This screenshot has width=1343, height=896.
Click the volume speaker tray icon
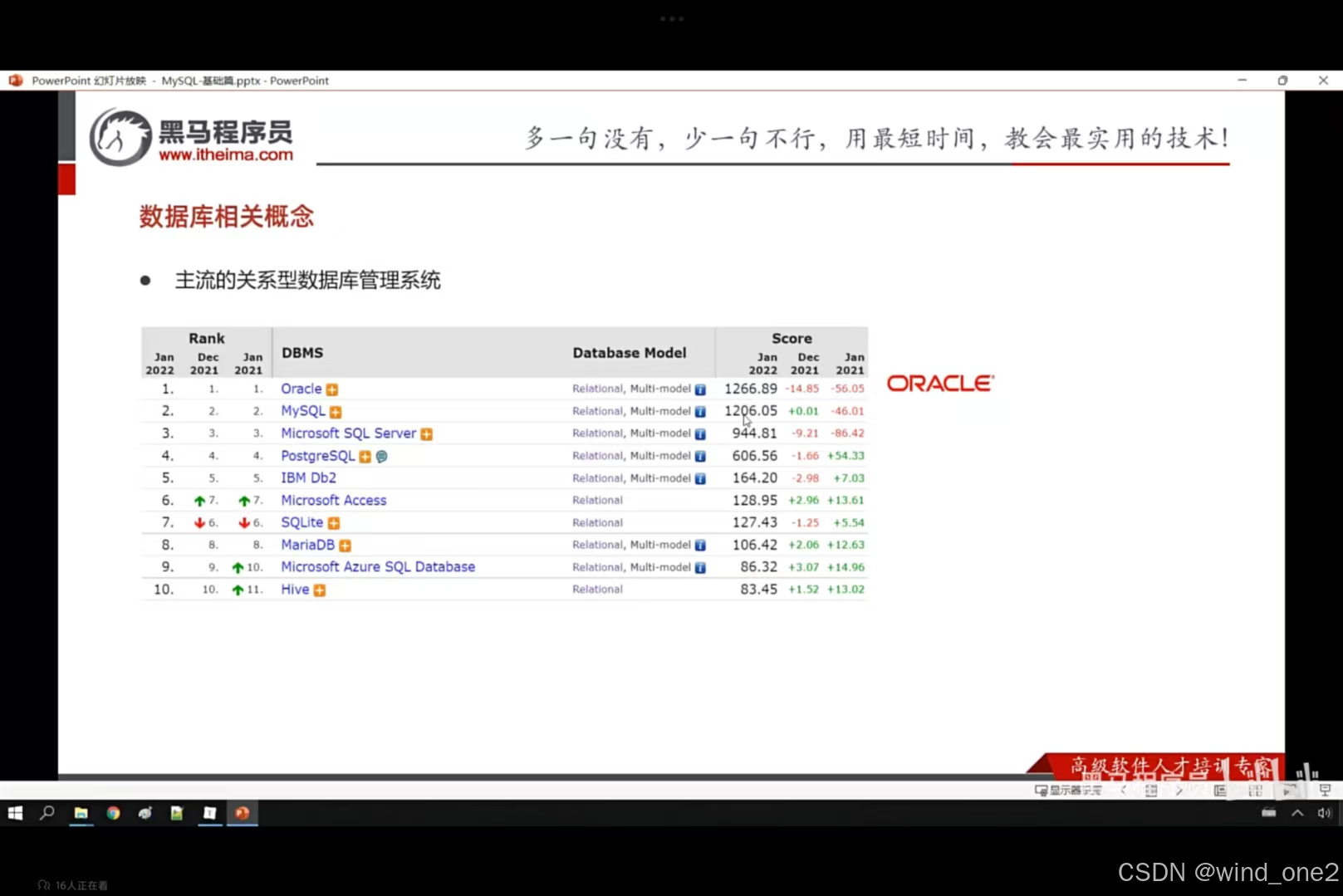coord(1324,813)
